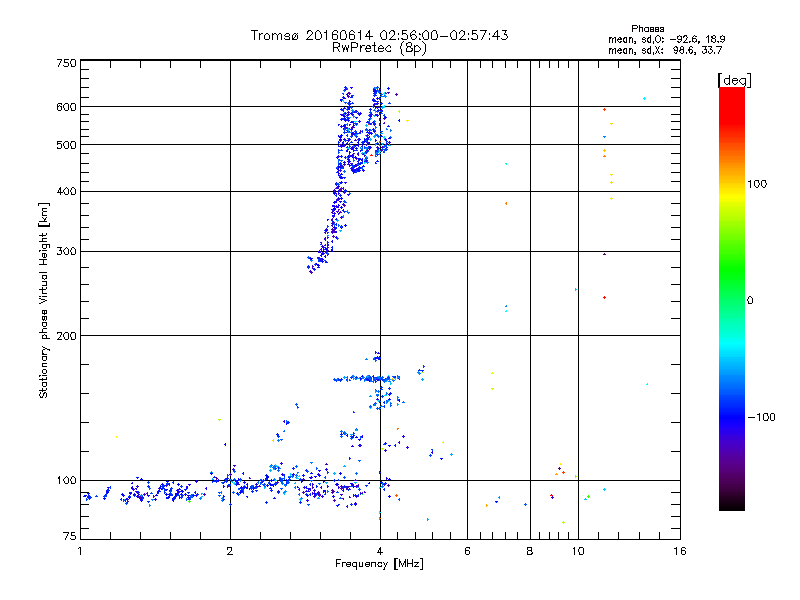Click the 'mean, sd,O: -92.6, 18.9' text

coord(666,39)
